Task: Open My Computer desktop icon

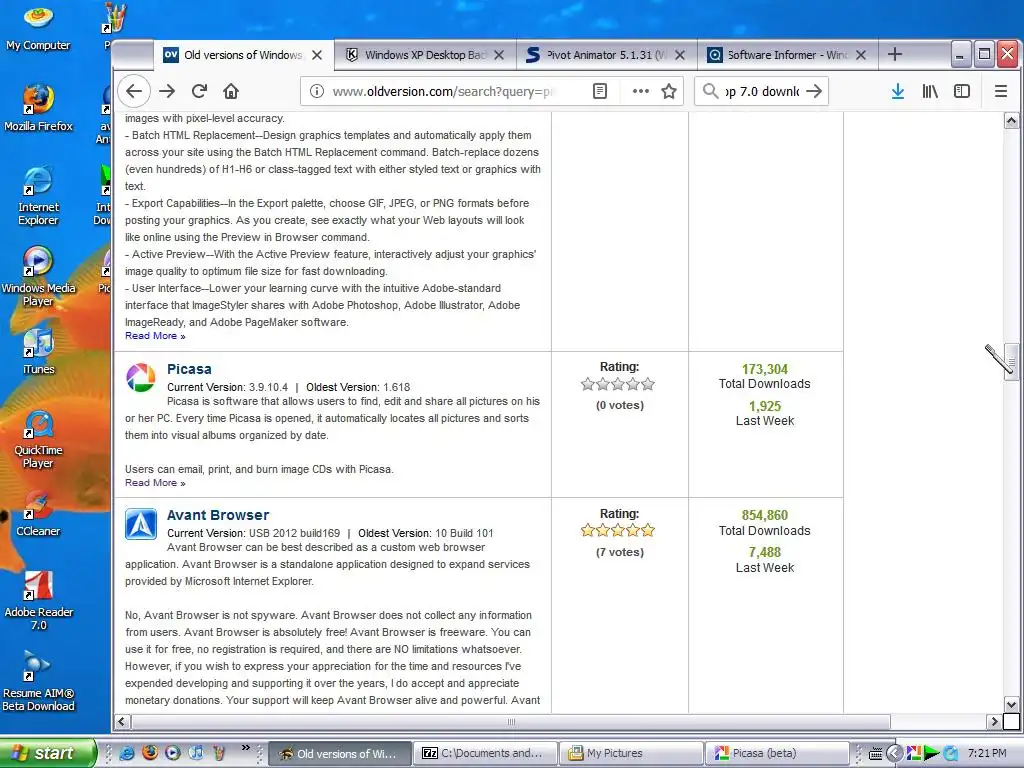Action: (x=39, y=29)
